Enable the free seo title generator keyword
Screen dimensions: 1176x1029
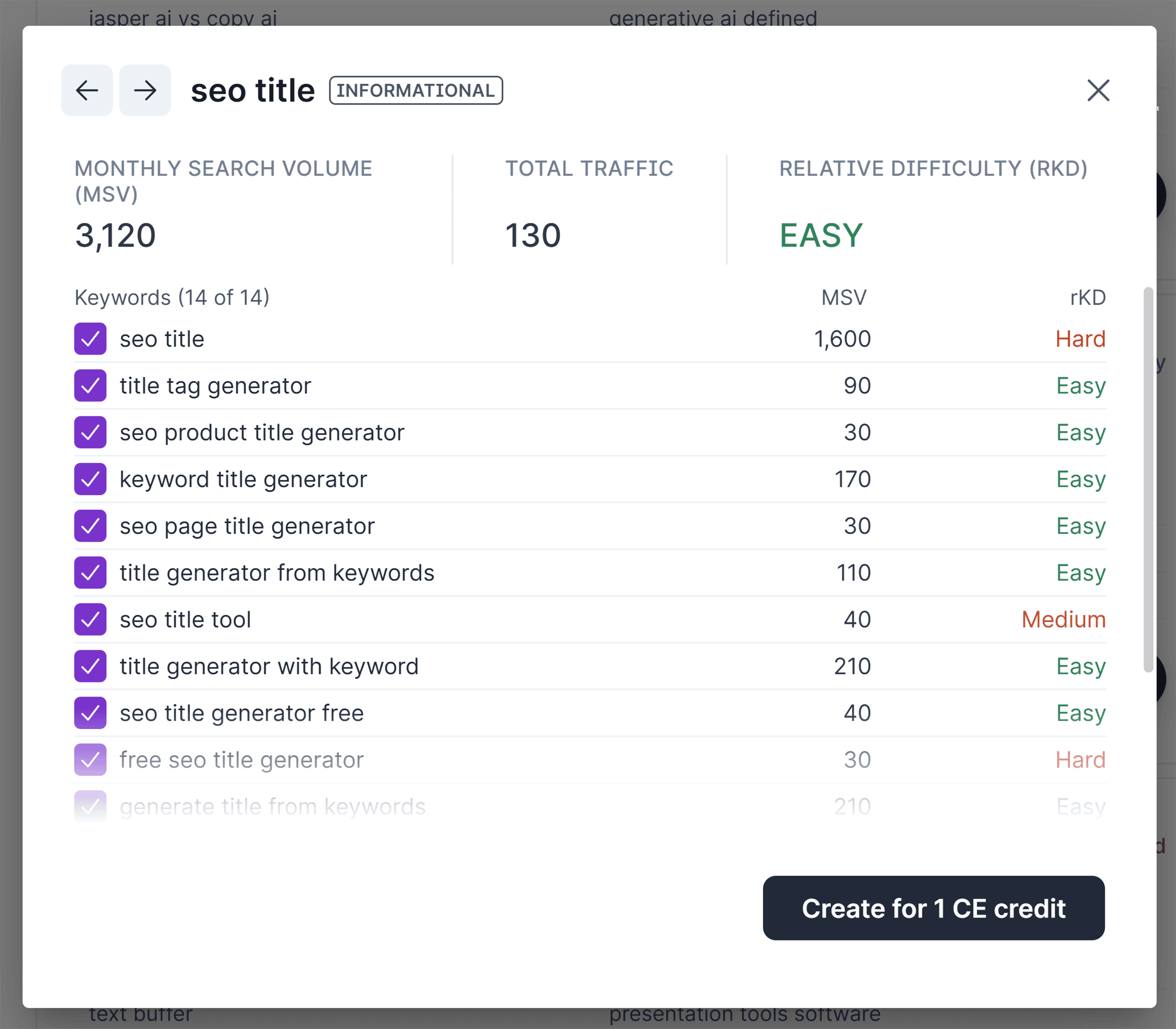(90, 759)
